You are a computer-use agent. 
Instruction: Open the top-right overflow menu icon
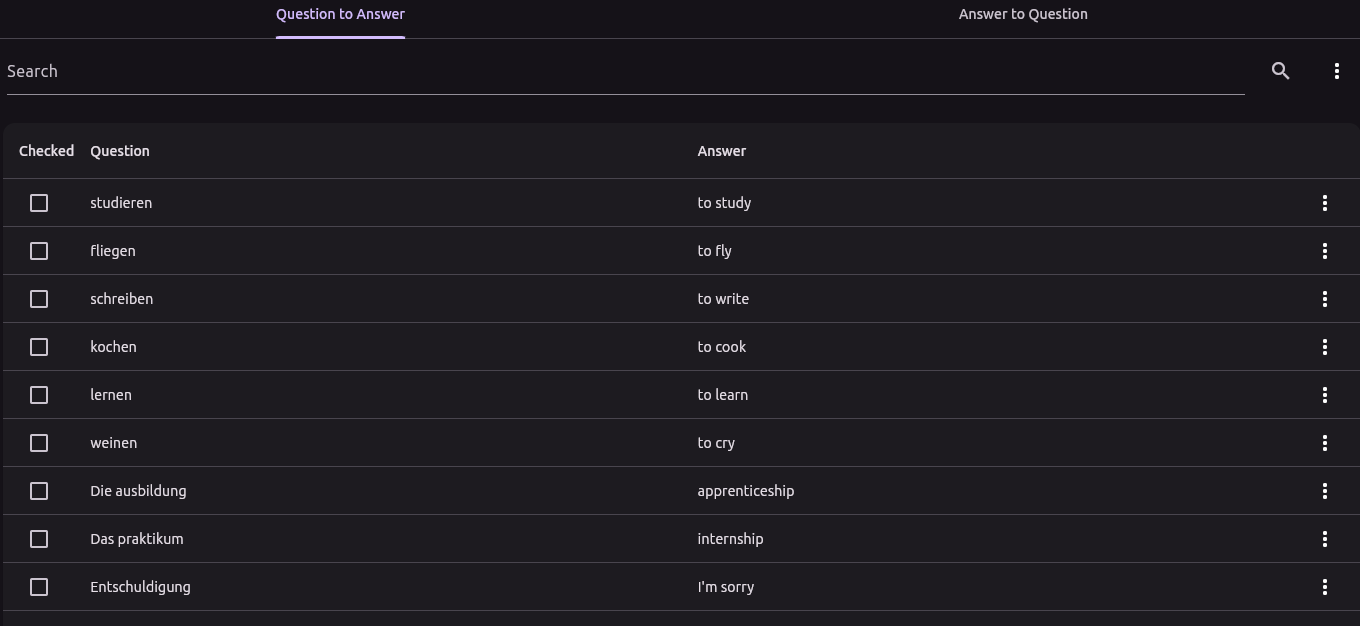point(1336,71)
